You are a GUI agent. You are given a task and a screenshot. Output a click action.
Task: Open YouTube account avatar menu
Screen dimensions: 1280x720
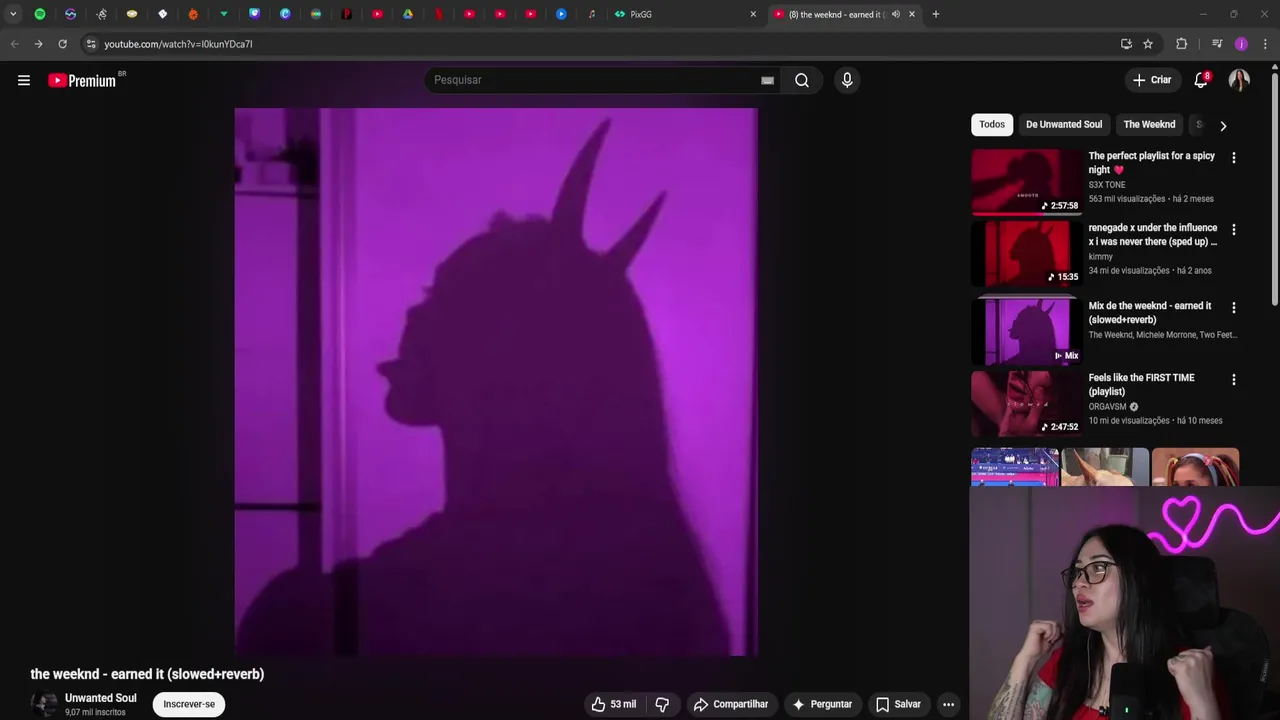[x=1239, y=80]
